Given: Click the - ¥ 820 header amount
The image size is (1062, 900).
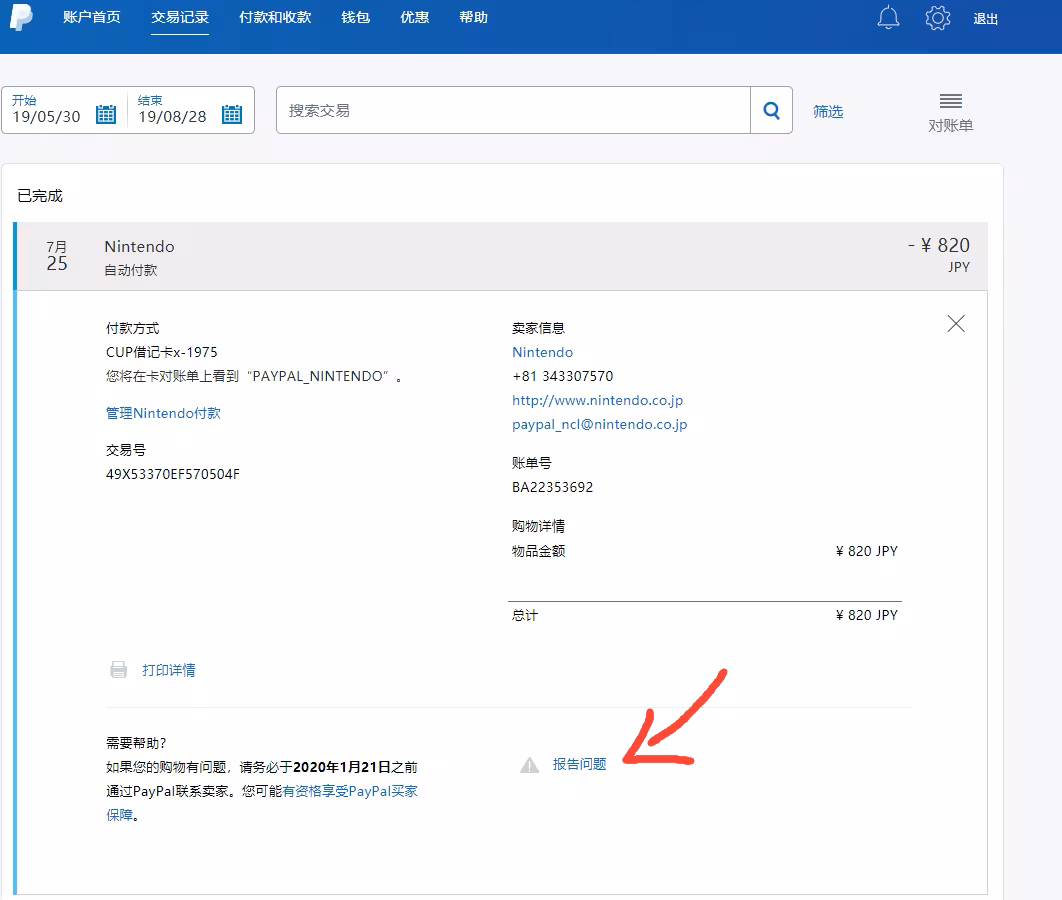Looking at the screenshot, I should 939,245.
